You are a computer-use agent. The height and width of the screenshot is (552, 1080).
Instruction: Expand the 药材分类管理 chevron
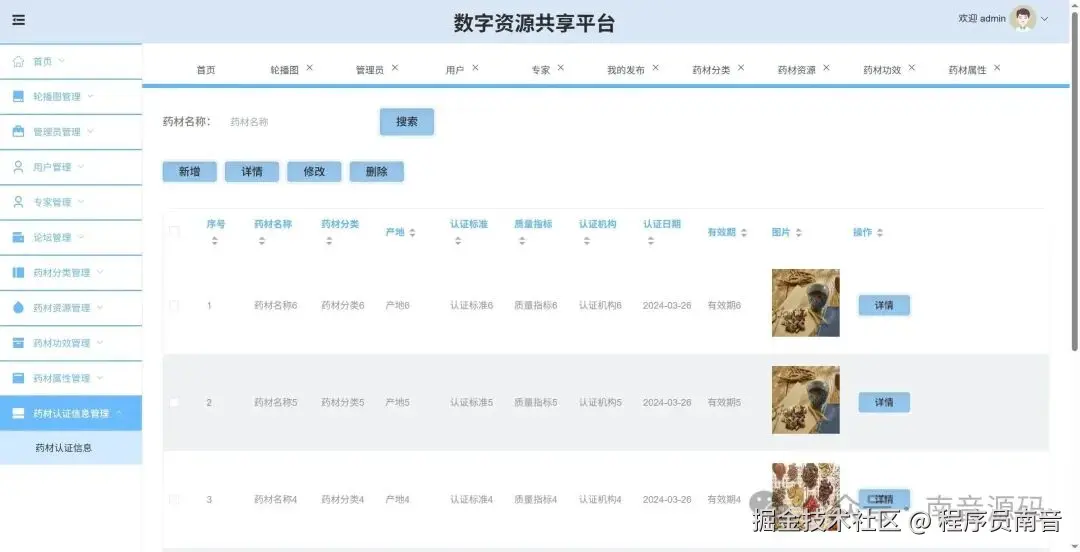[x=99, y=272]
